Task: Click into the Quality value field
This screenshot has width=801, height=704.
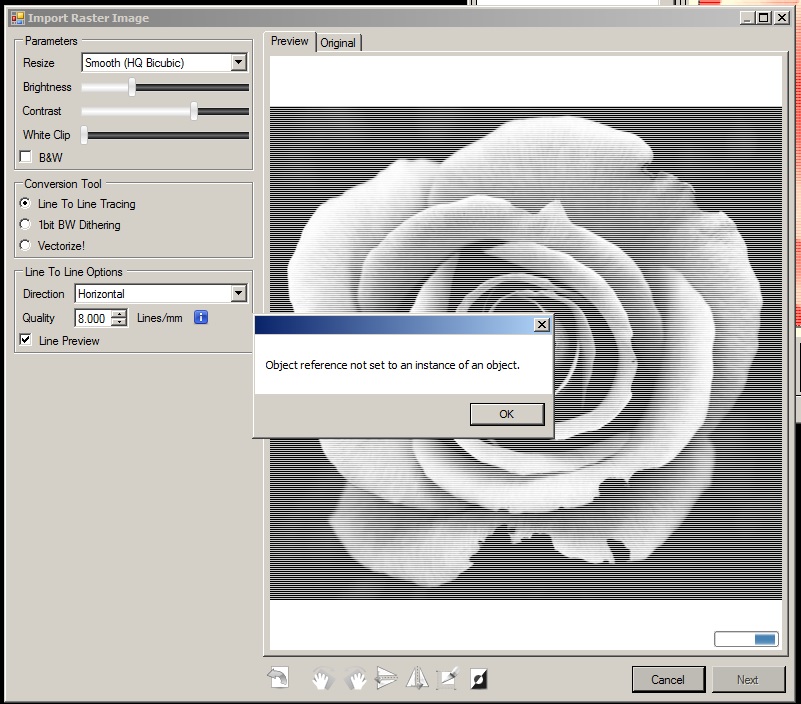Action: [92, 319]
